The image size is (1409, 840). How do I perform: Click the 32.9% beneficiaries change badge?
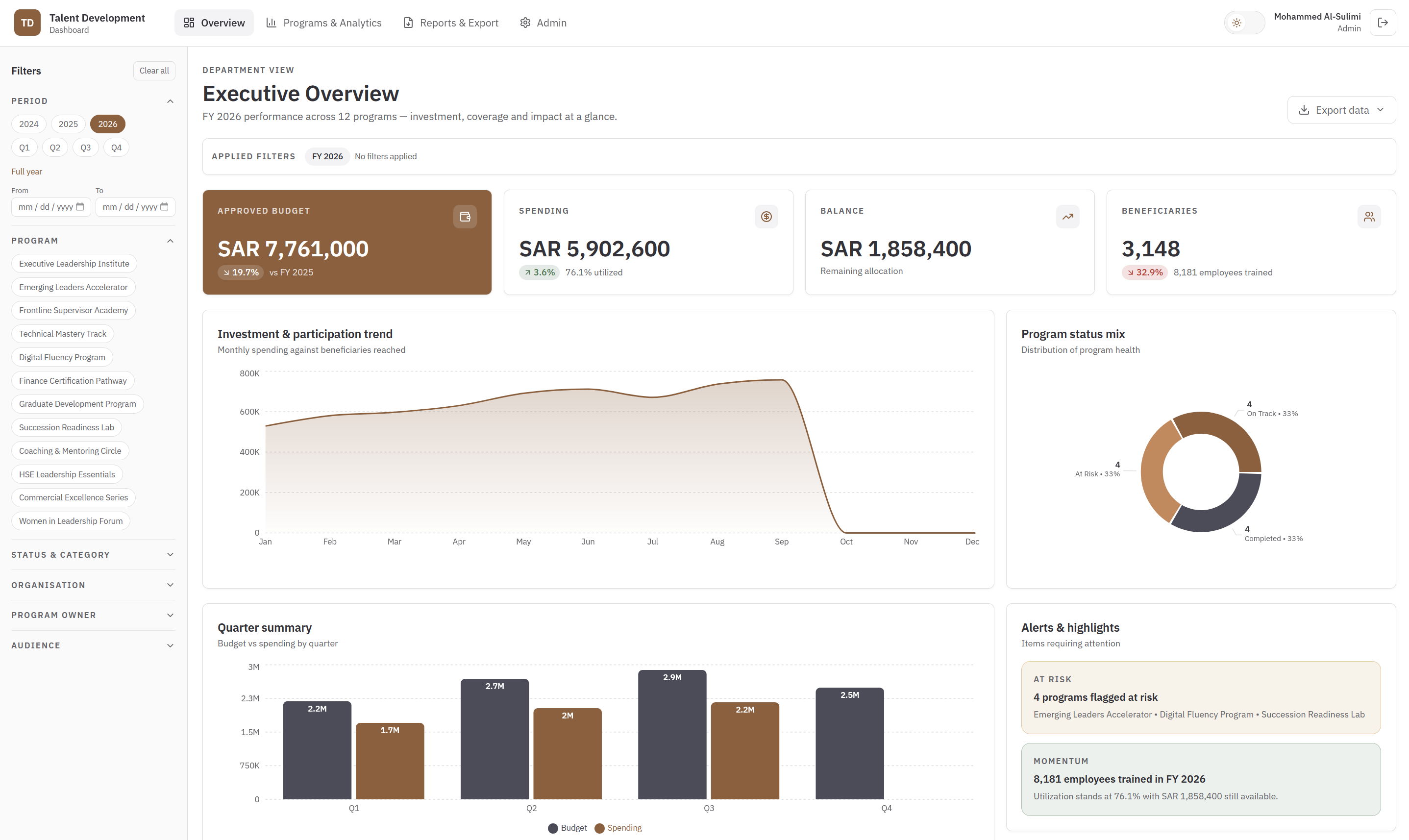[x=1145, y=272]
